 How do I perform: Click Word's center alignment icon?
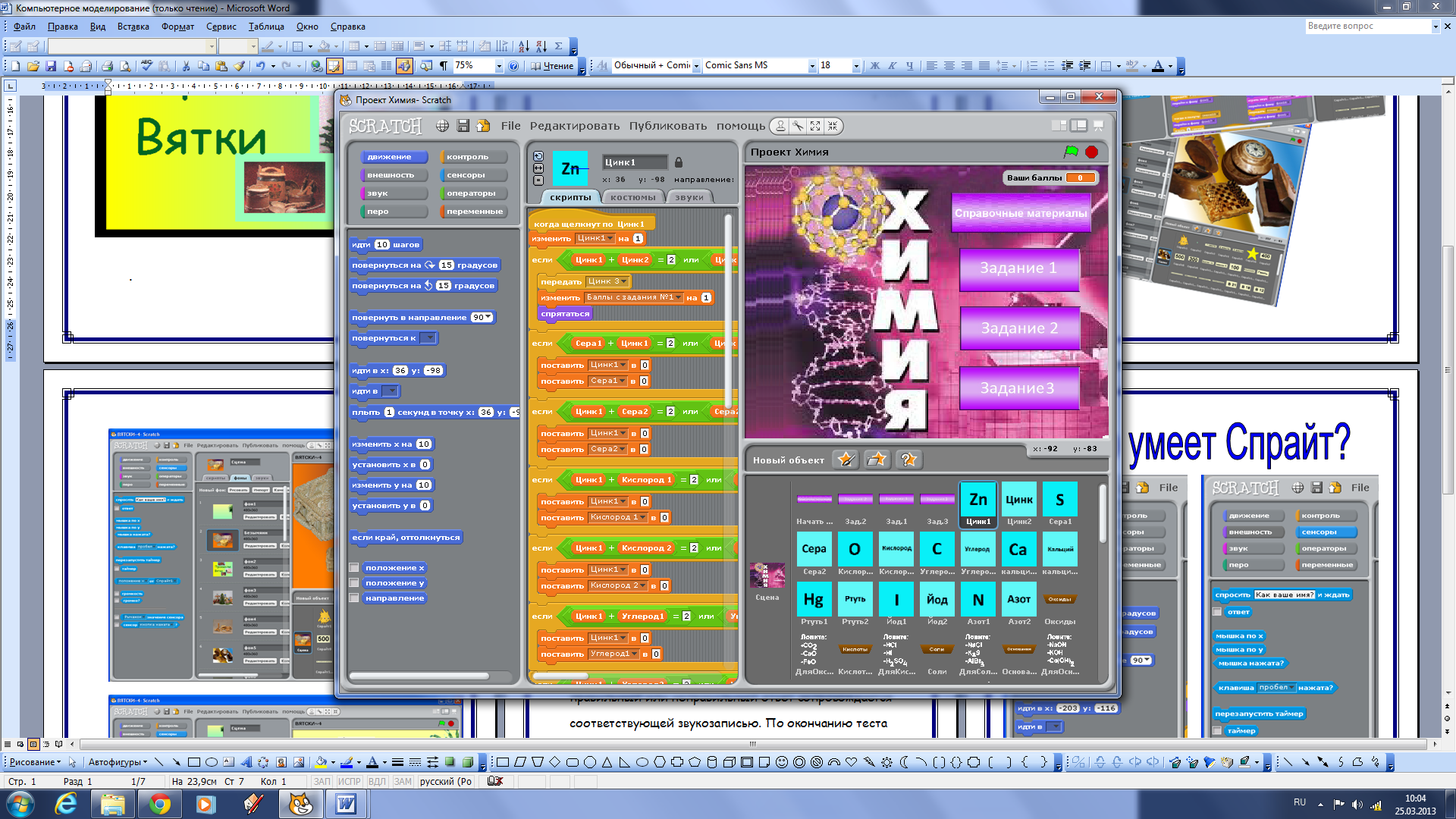click(x=949, y=66)
